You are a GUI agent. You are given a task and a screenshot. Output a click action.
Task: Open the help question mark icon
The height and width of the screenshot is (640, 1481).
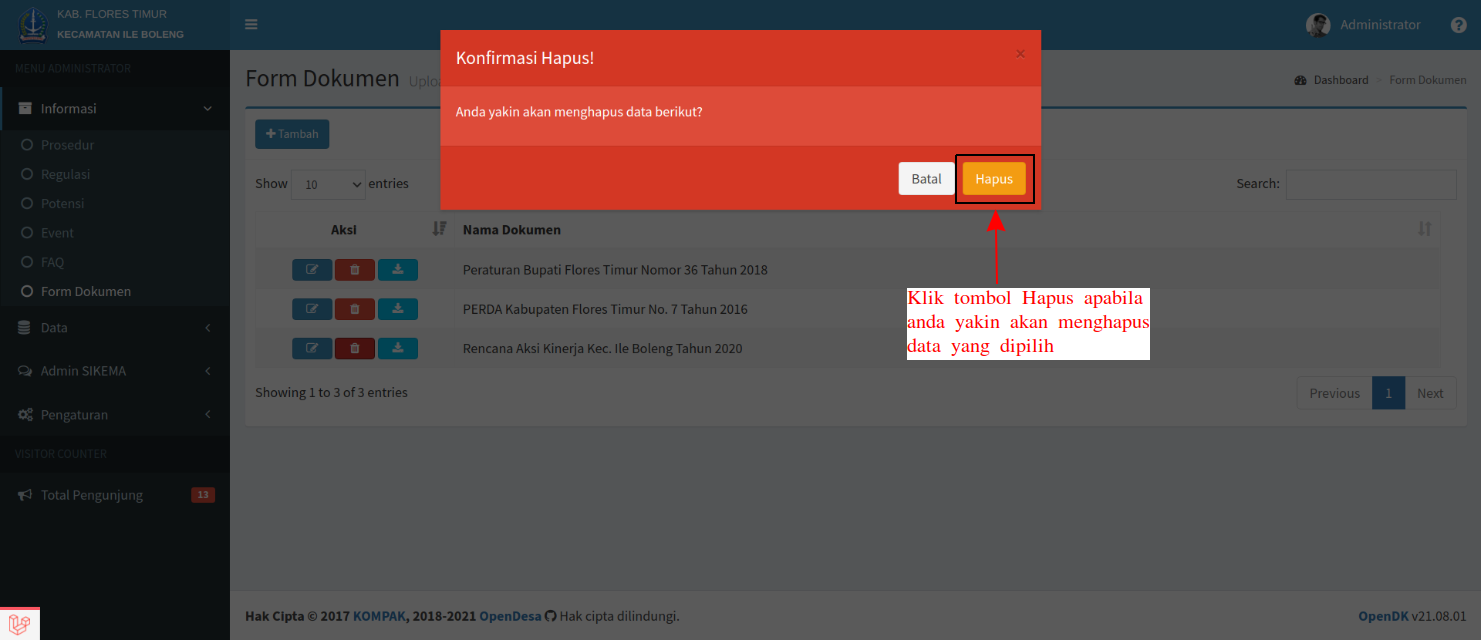pyautogui.click(x=1458, y=25)
